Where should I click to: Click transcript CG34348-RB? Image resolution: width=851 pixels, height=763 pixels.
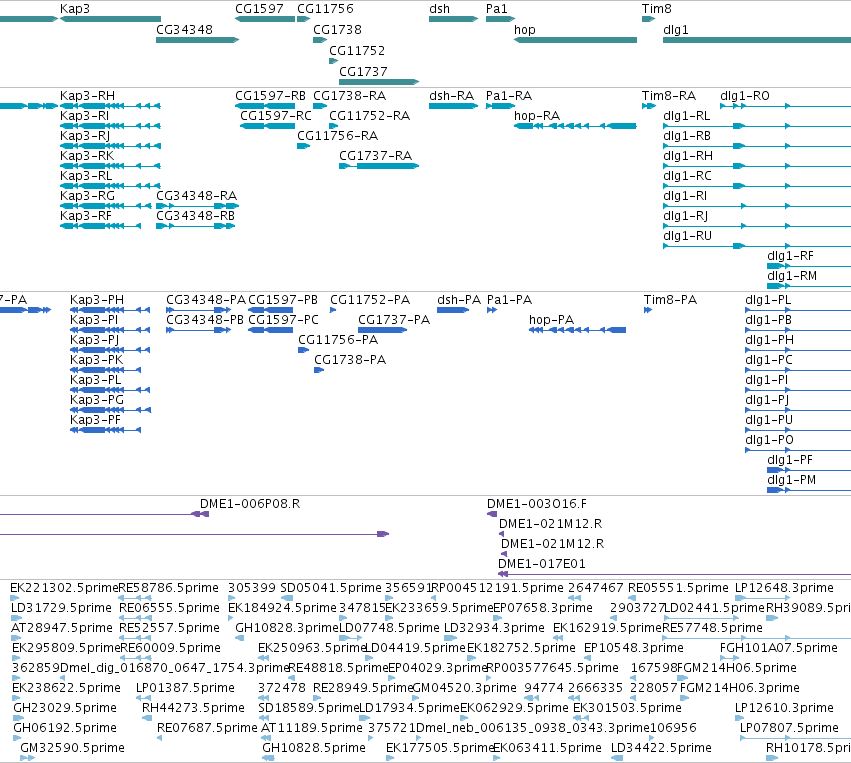point(195,226)
